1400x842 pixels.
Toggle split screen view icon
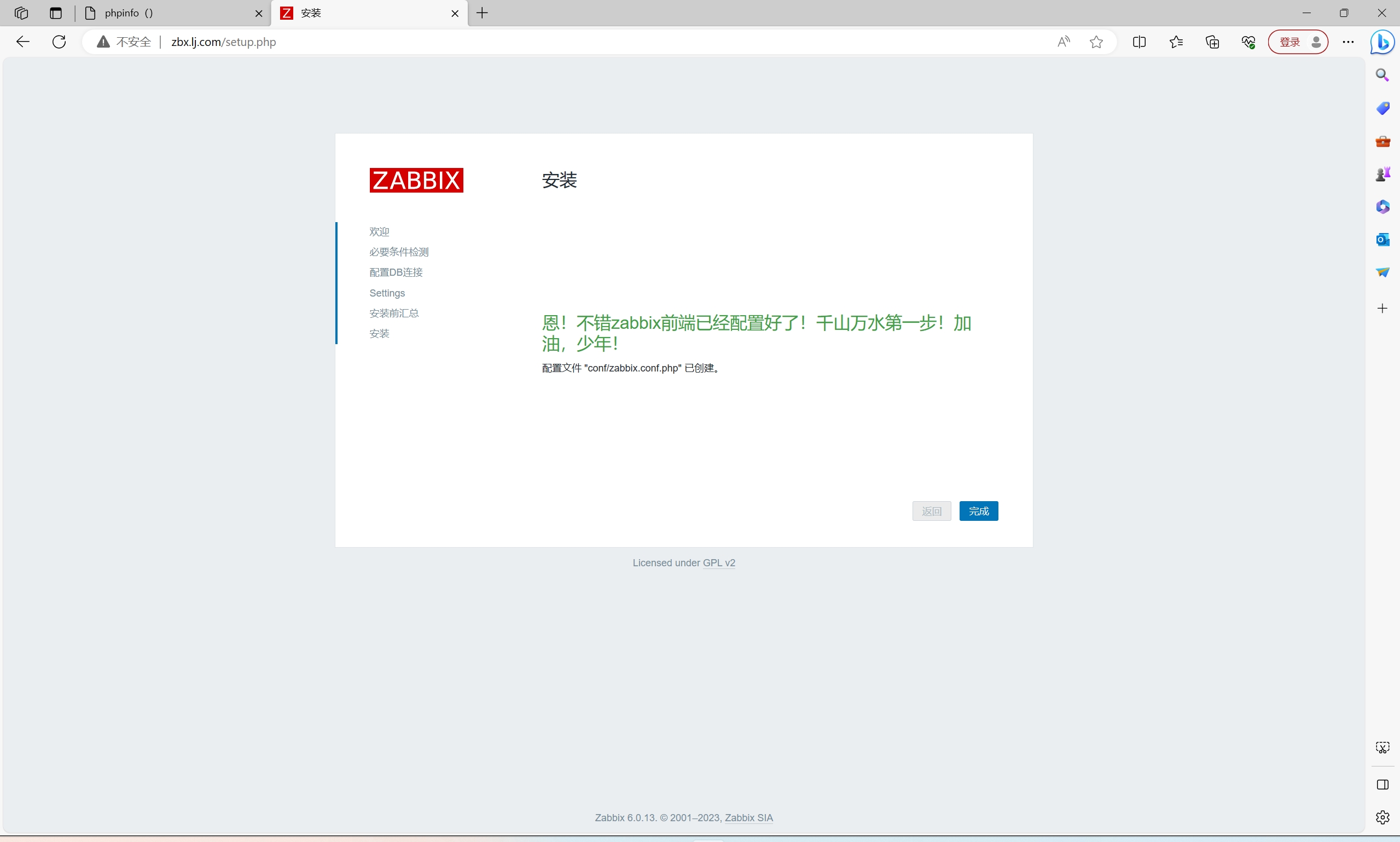[1138, 42]
